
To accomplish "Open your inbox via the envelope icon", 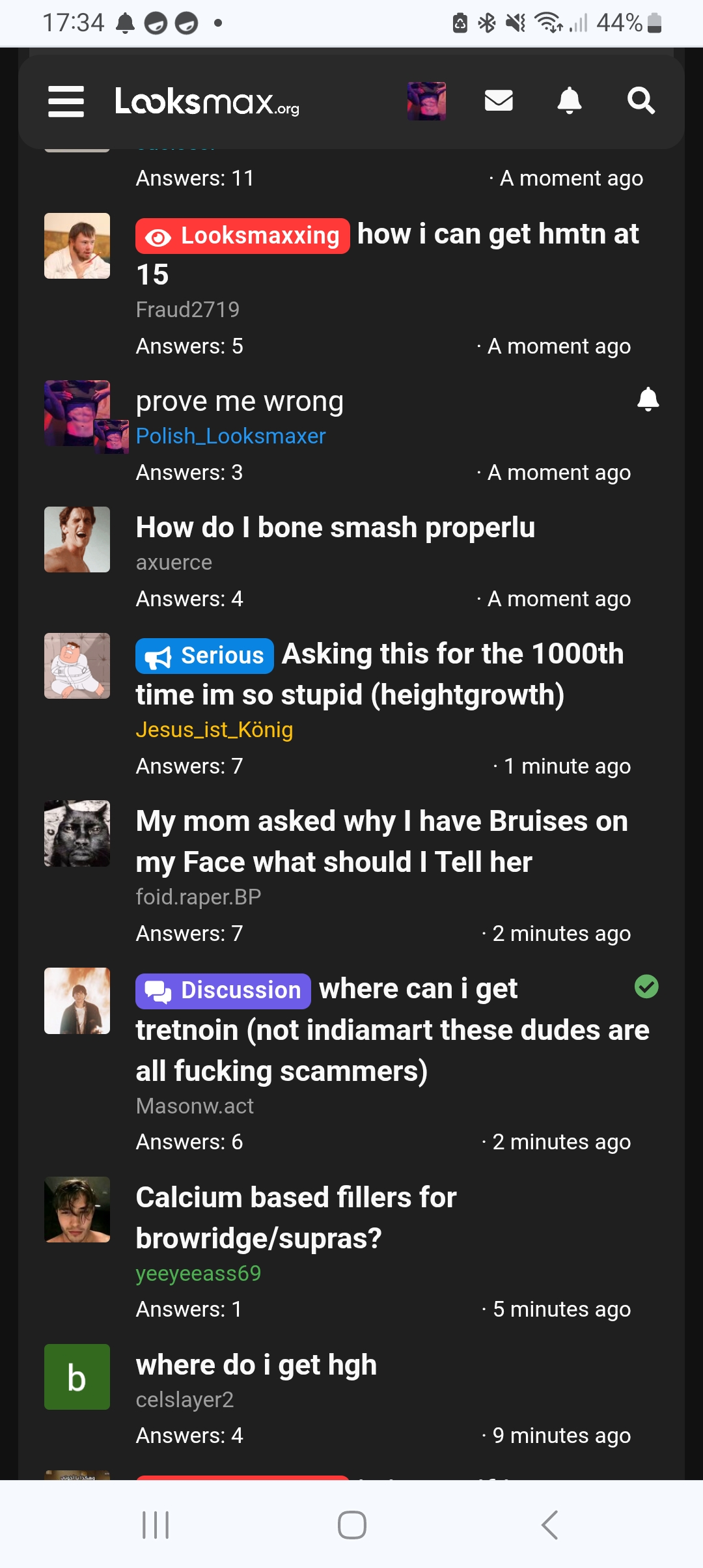I will 499,101.
